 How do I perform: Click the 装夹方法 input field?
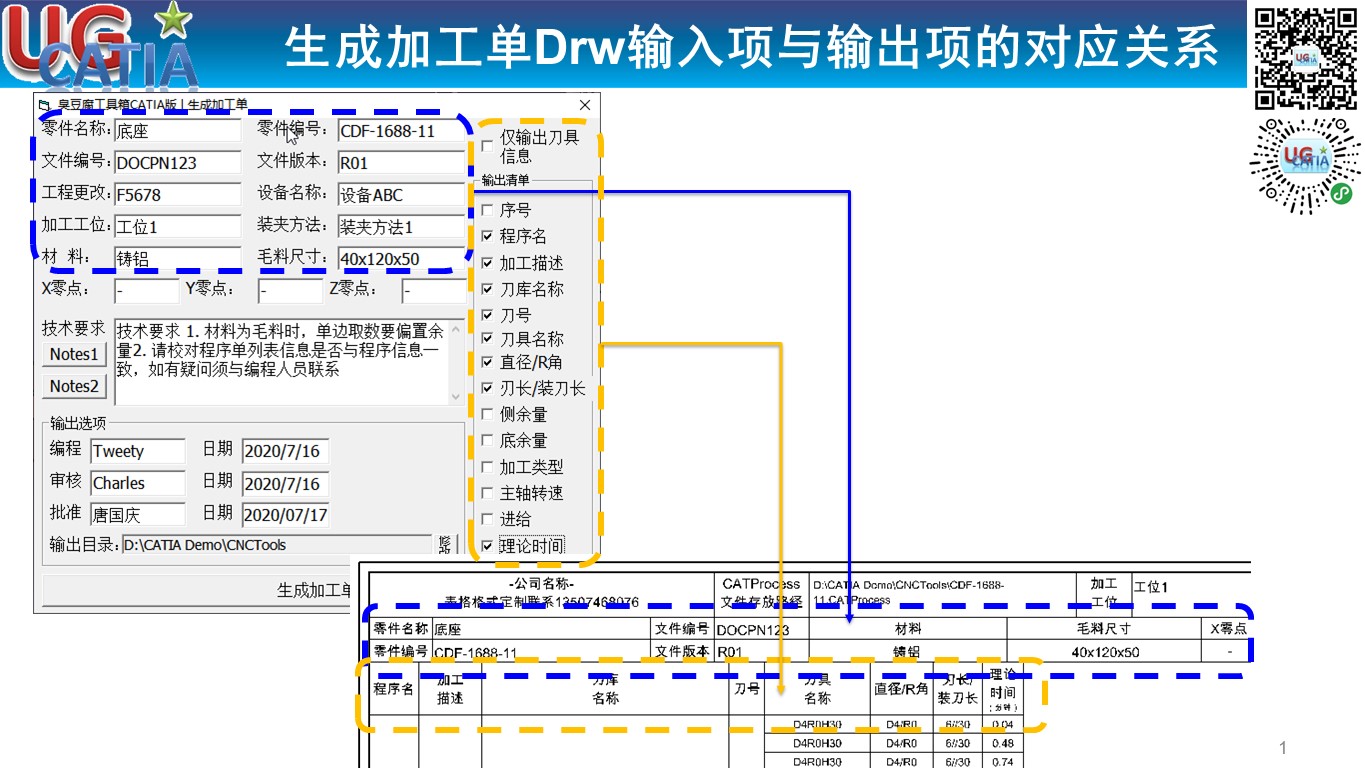pos(401,227)
